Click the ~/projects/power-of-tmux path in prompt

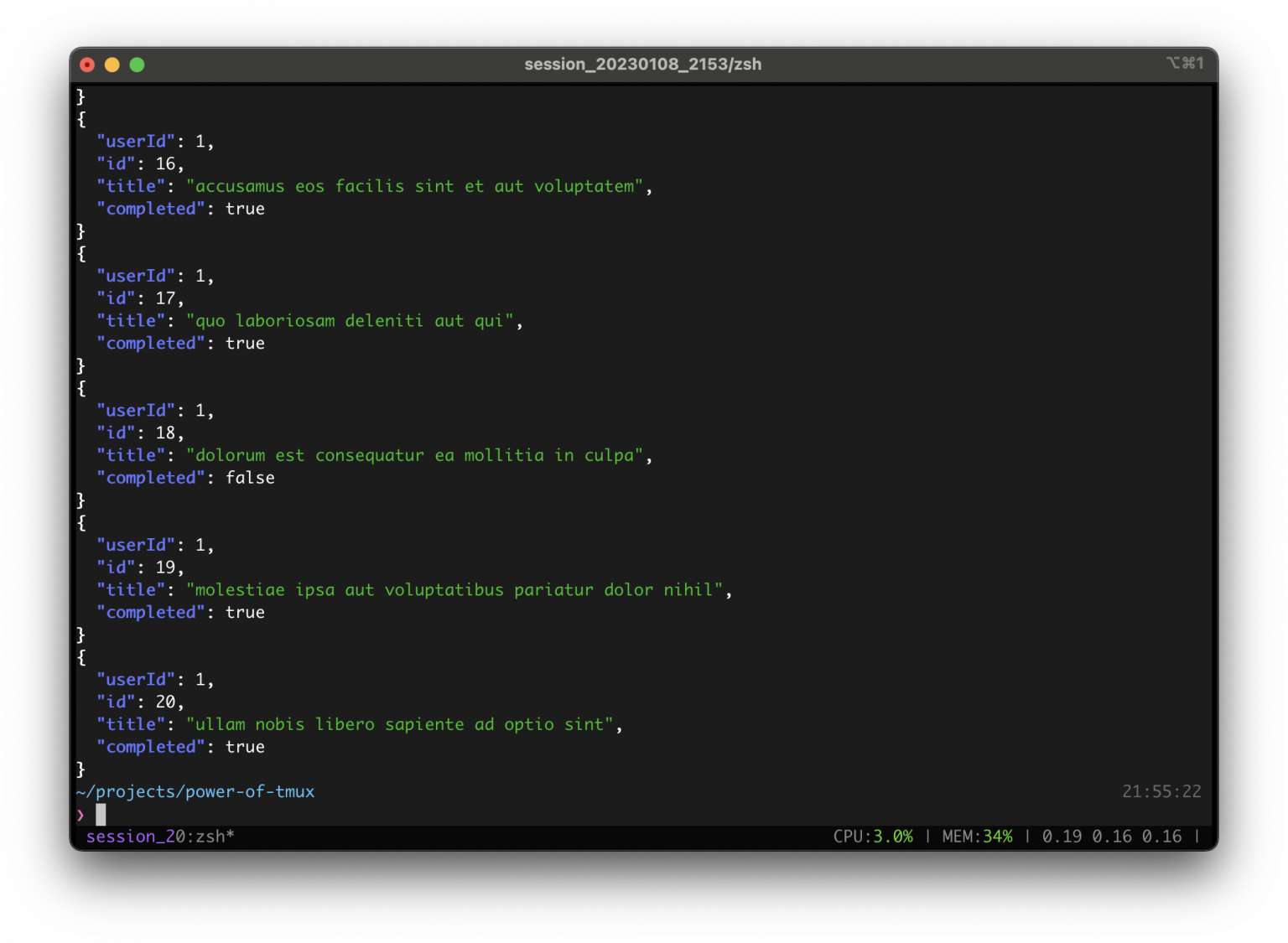(x=195, y=791)
